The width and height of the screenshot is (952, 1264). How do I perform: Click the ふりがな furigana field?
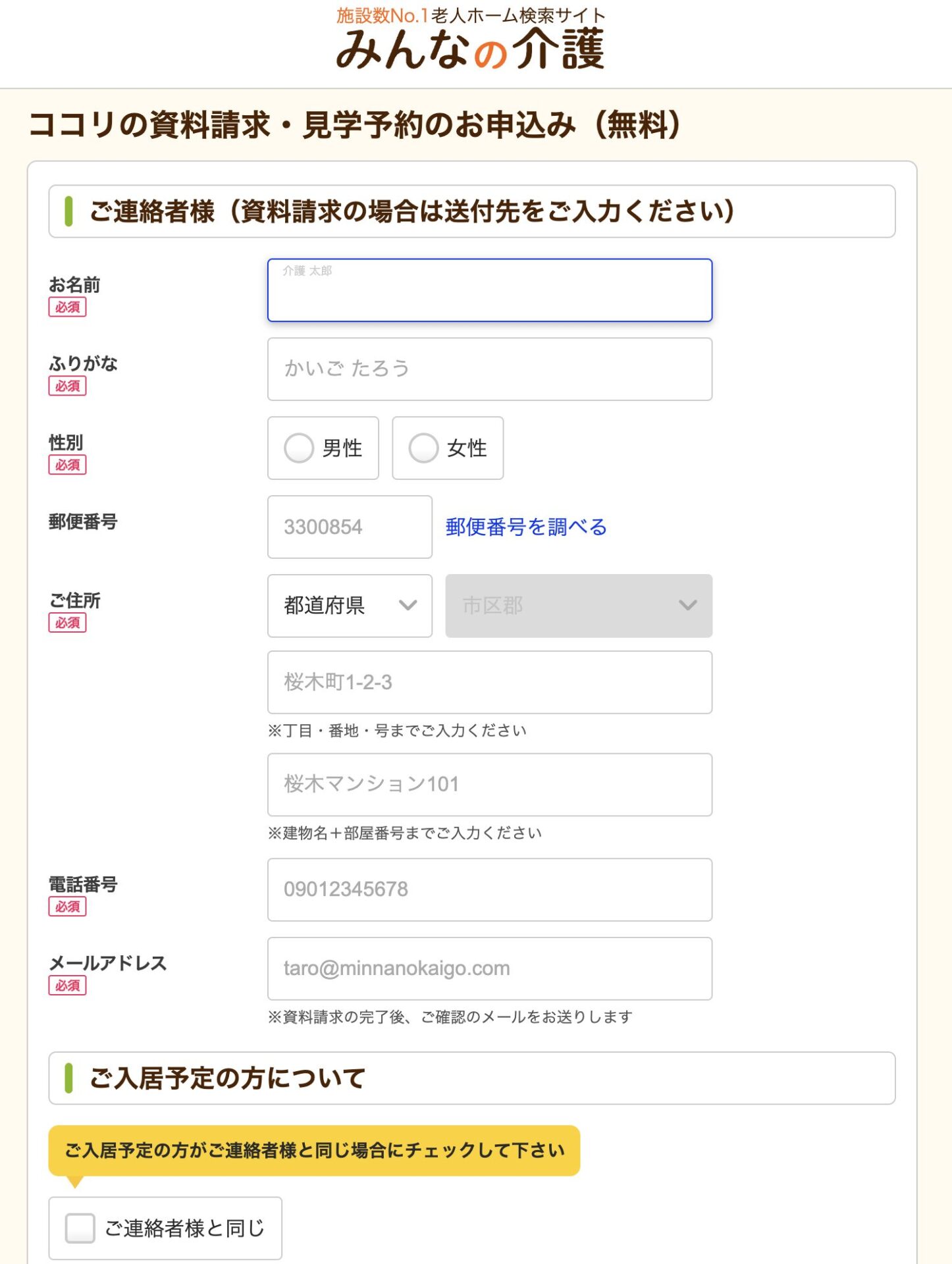[489, 369]
